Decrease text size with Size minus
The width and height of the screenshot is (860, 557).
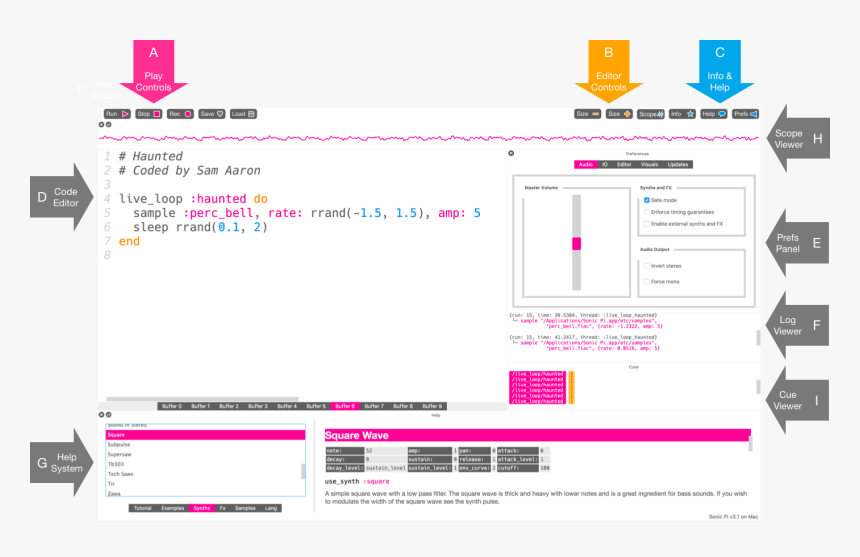coord(587,114)
